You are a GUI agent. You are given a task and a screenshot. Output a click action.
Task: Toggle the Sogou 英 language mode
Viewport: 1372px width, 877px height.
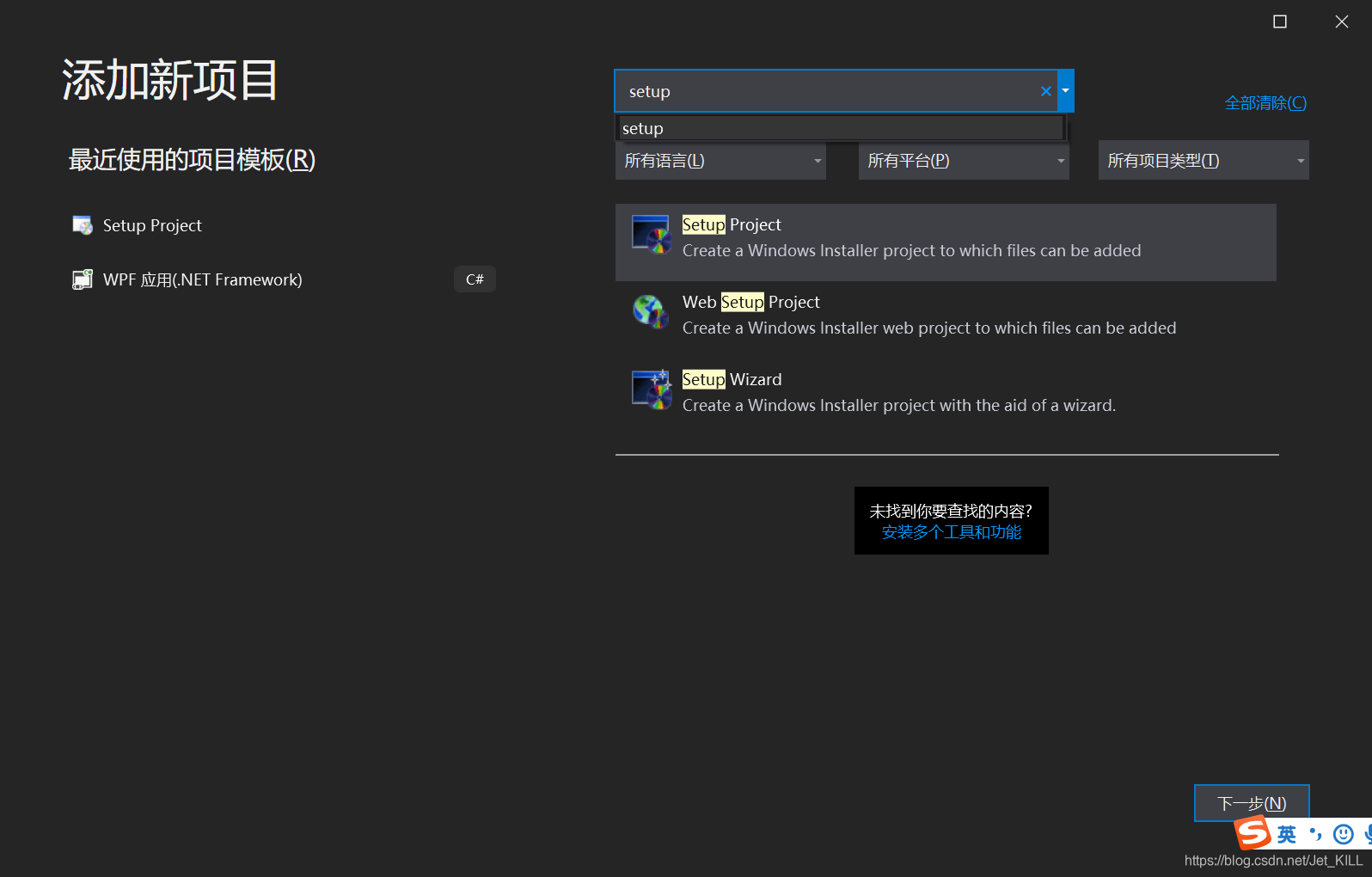[x=1286, y=834]
